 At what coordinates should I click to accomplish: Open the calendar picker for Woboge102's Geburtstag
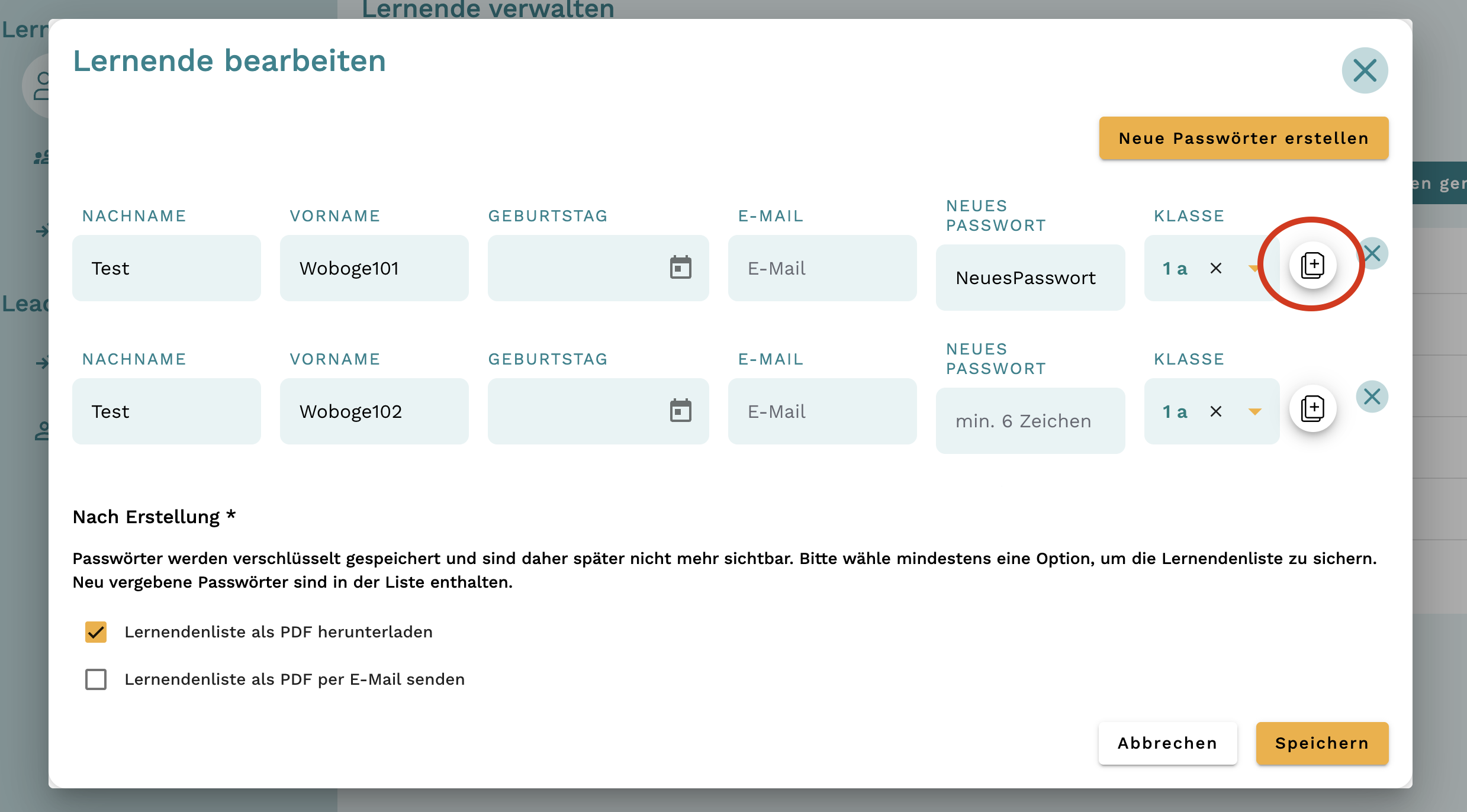681,410
